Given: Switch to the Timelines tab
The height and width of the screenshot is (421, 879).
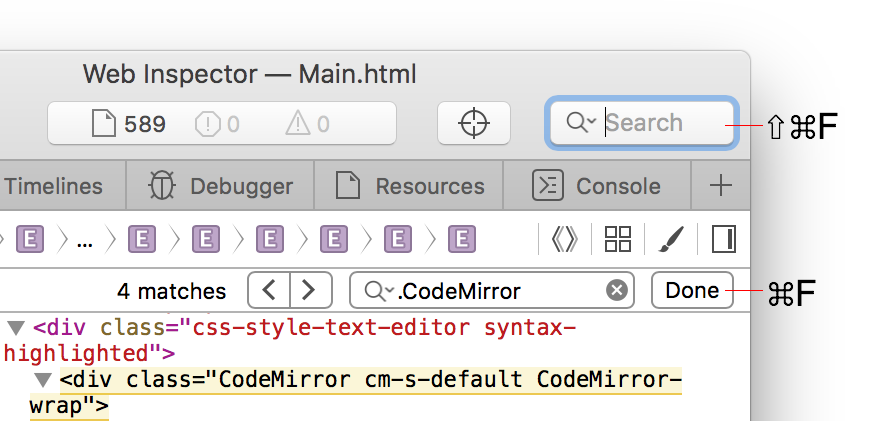Looking at the screenshot, I should pos(54,186).
